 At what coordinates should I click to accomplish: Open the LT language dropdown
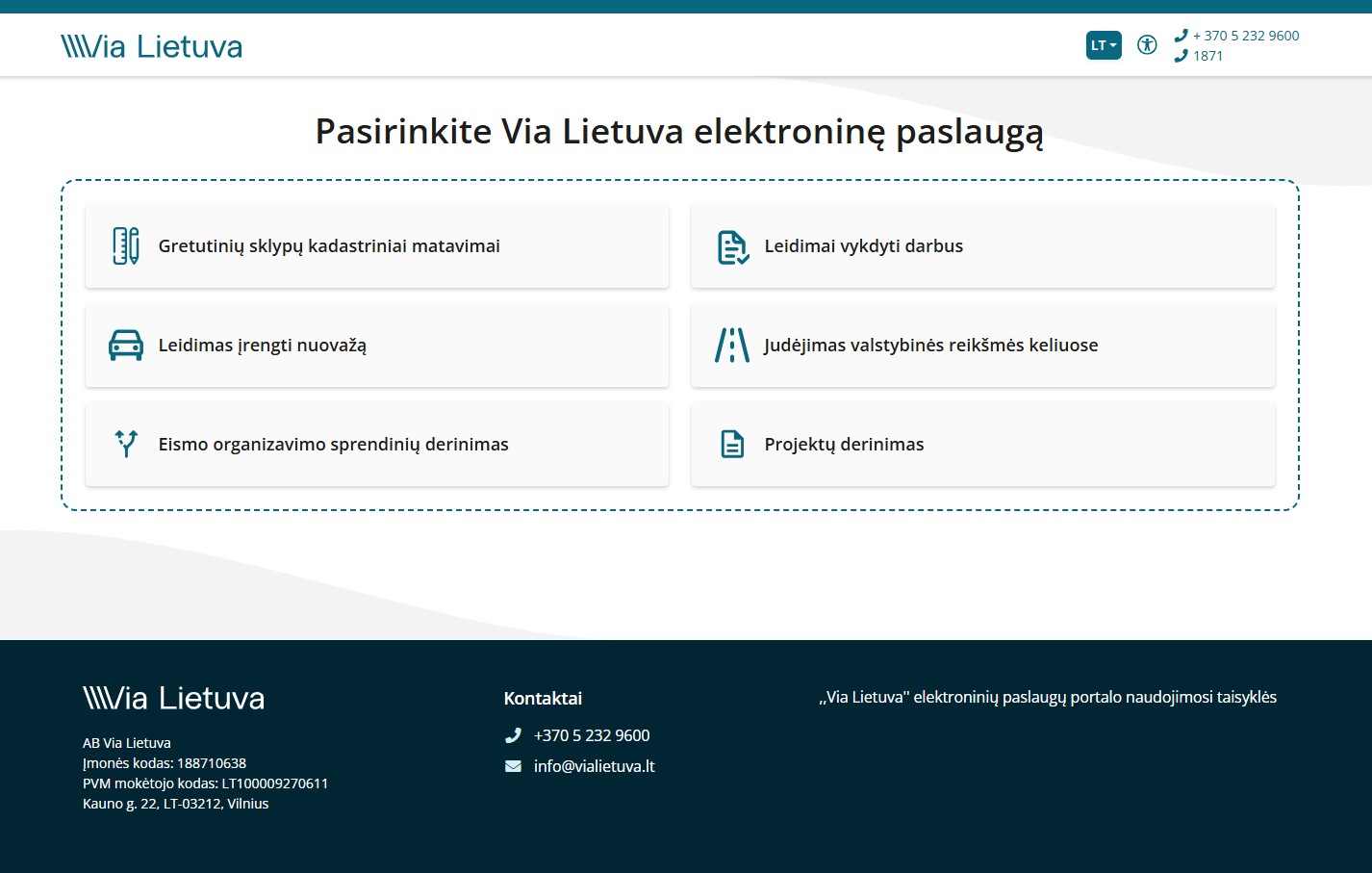(1104, 45)
